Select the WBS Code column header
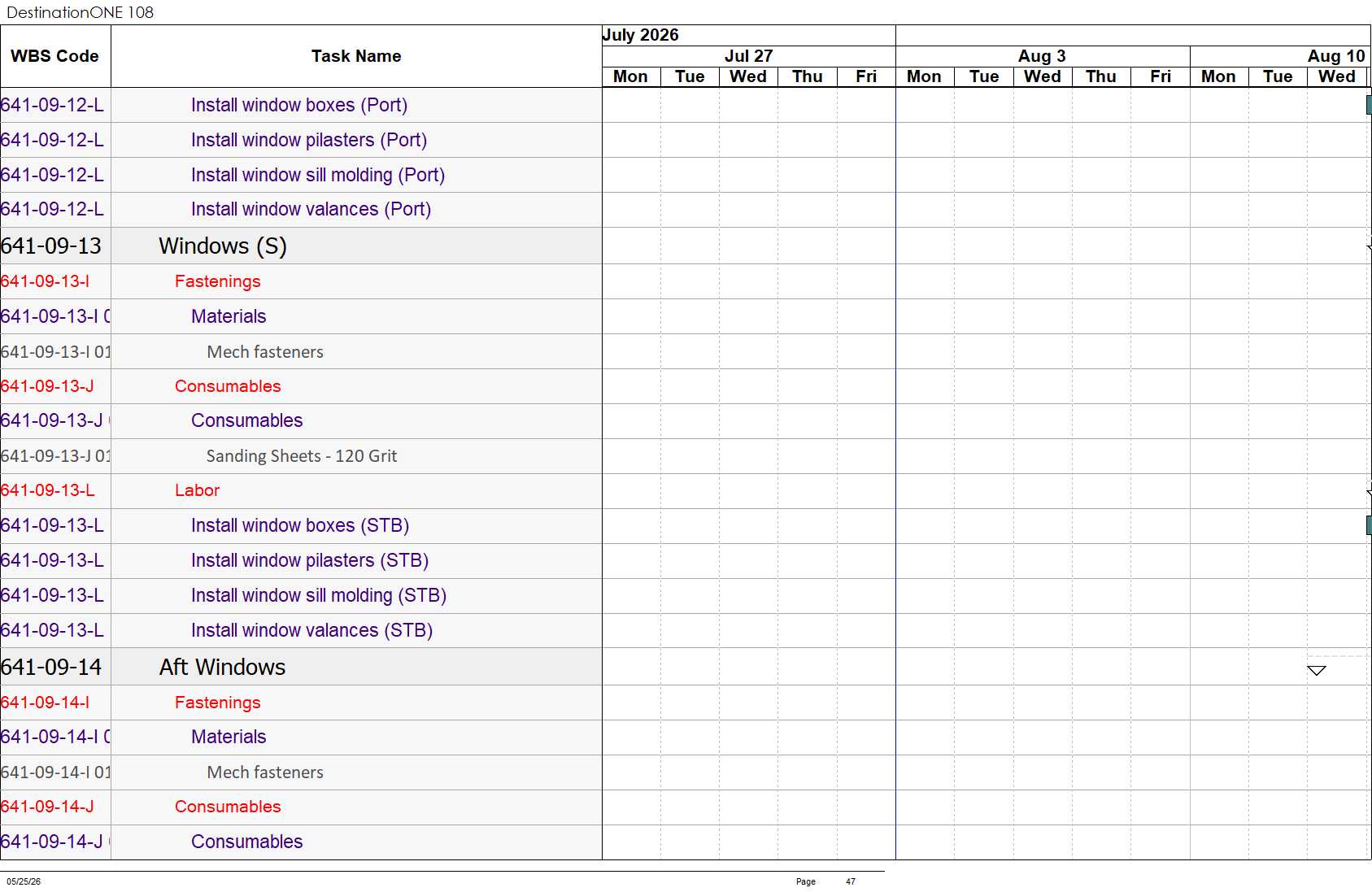 point(54,56)
